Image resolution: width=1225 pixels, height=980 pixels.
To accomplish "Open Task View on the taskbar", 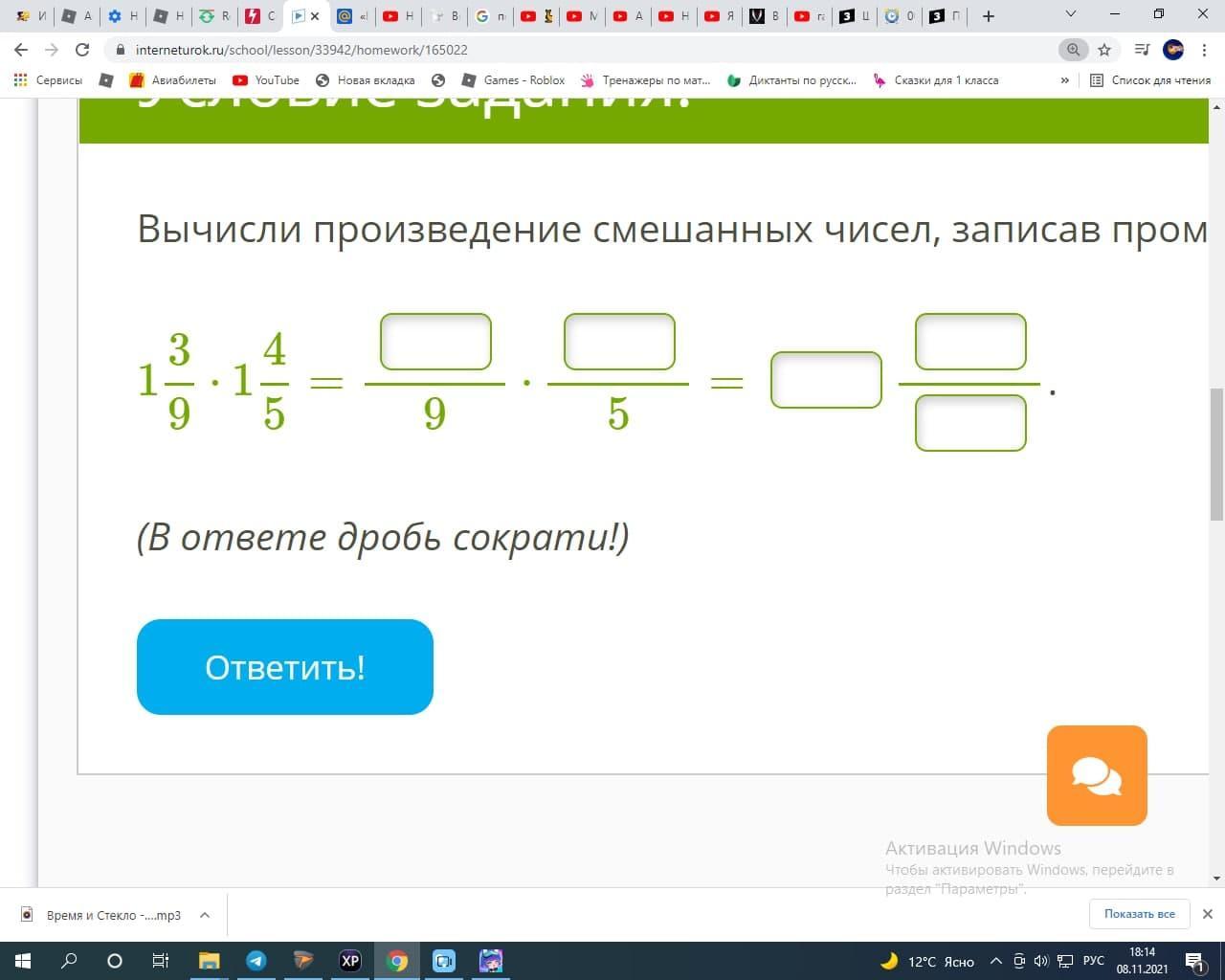I will [x=161, y=961].
